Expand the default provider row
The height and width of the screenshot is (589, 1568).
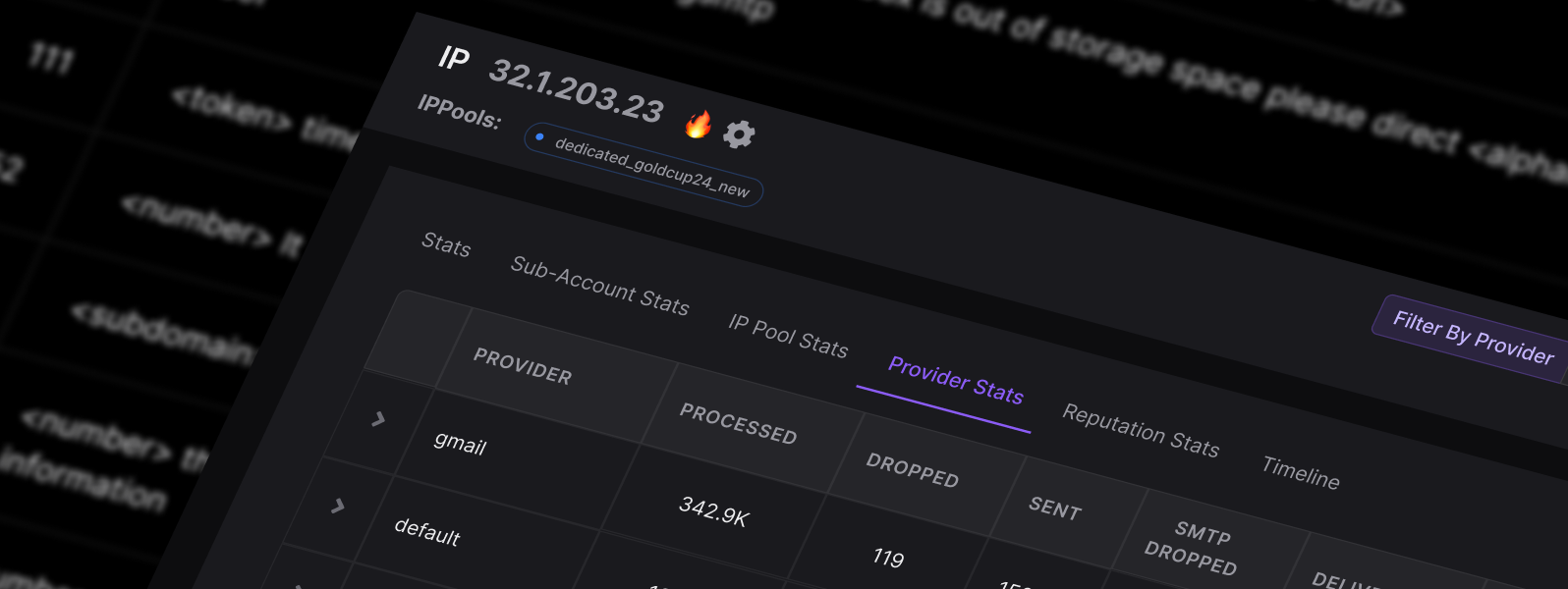pos(338,506)
